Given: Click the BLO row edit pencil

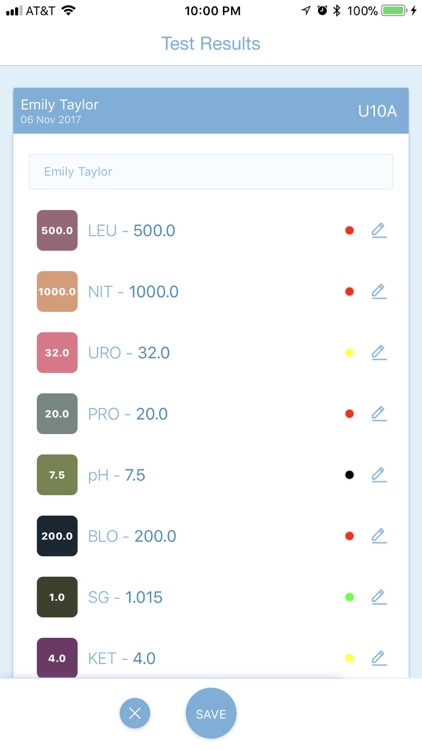Looking at the screenshot, I should coord(379,536).
